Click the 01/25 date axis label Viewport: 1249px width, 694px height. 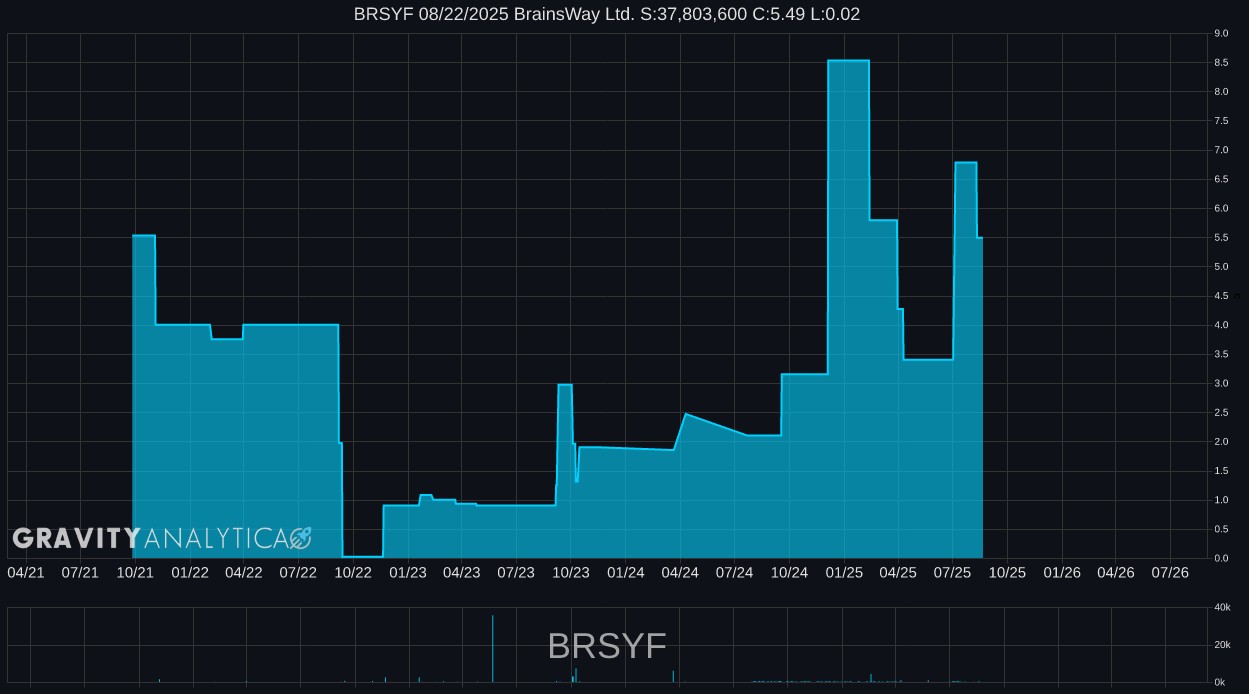845,572
